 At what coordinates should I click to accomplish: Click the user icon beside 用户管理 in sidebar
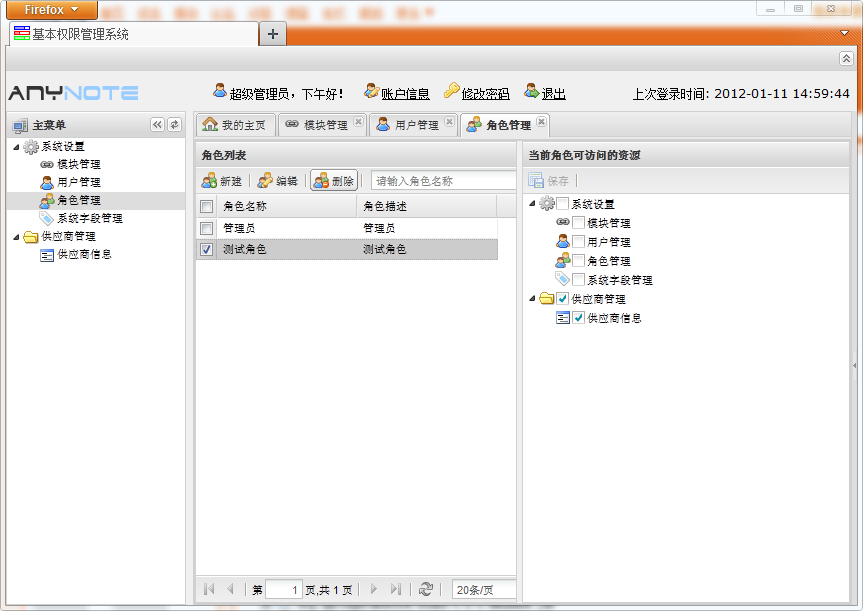pos(47,182)
